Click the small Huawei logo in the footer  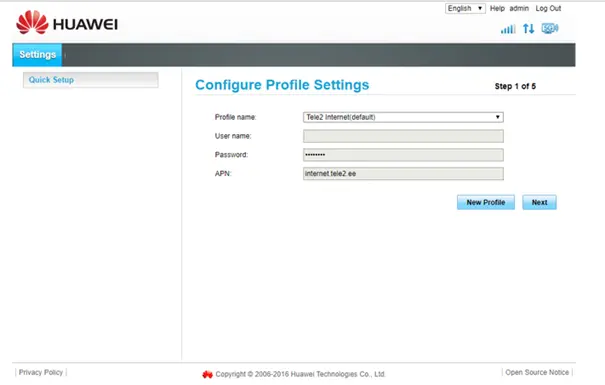(208, 374)
